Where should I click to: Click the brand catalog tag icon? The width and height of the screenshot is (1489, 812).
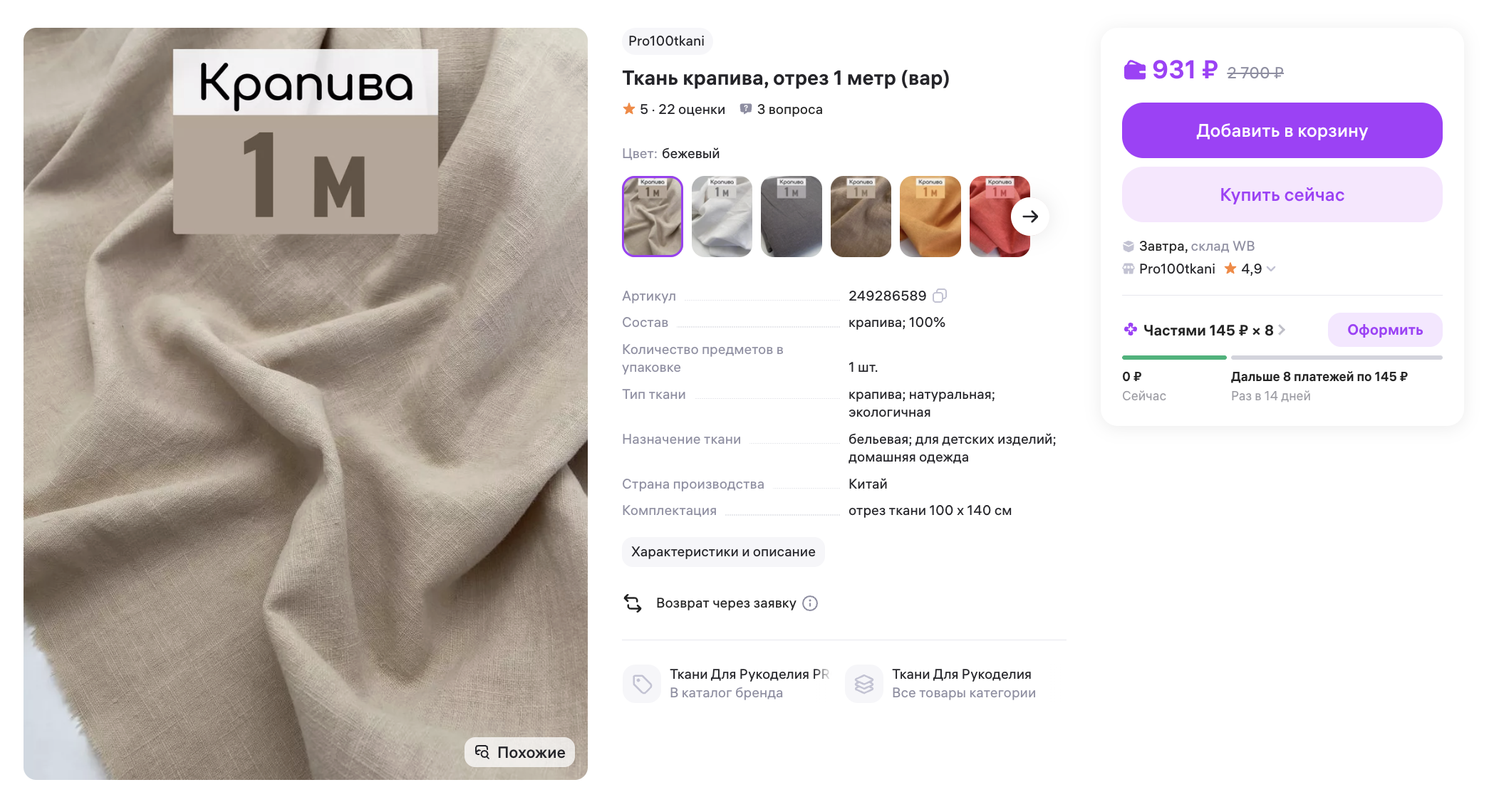642,684
